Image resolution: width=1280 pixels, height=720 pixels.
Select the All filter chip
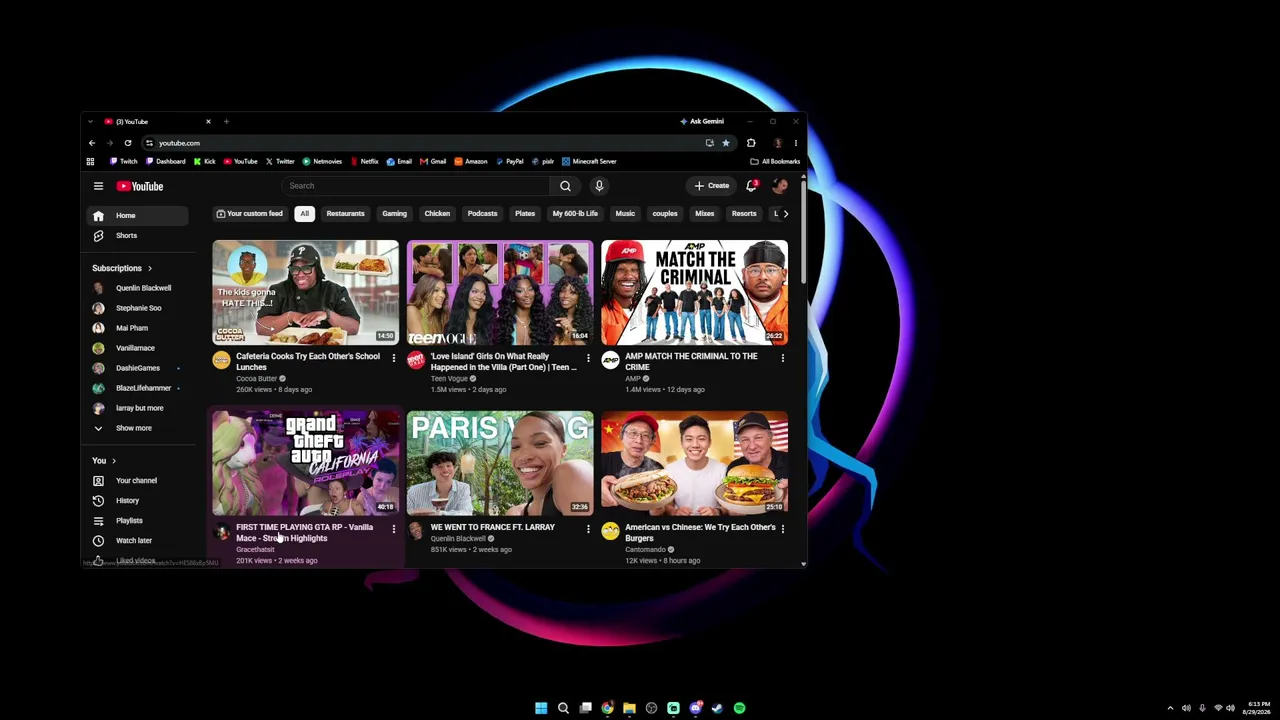pos(304,214)
